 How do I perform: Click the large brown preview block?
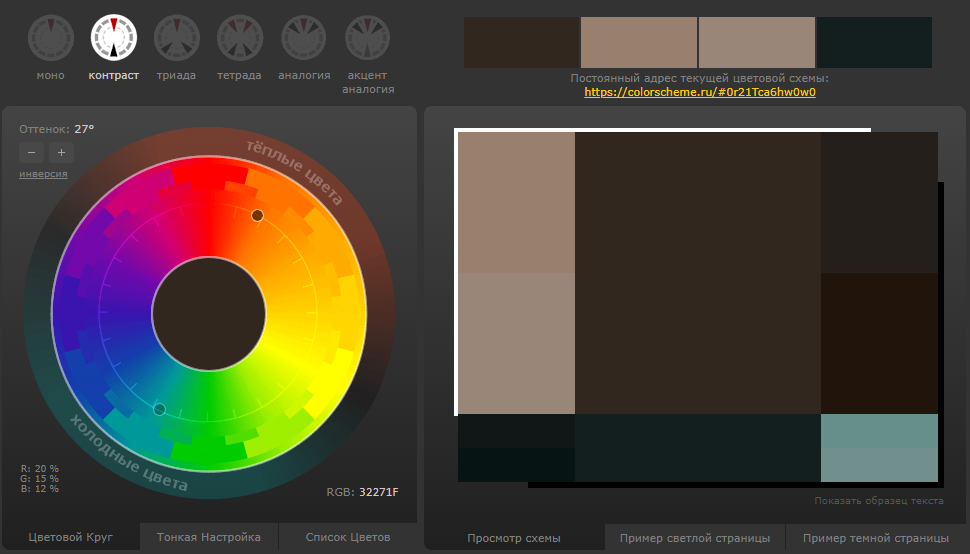698,273
